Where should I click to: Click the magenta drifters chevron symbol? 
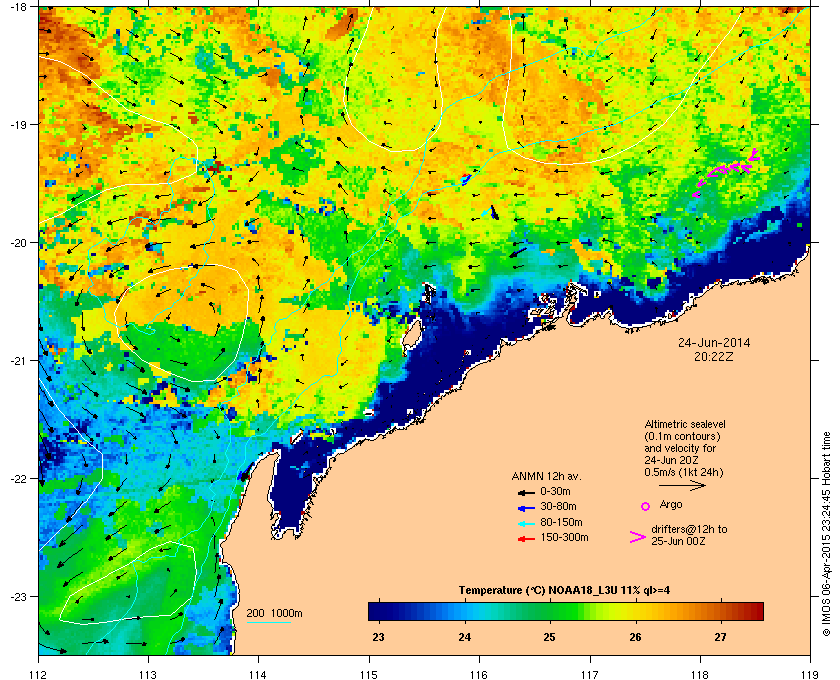(638, 537)
